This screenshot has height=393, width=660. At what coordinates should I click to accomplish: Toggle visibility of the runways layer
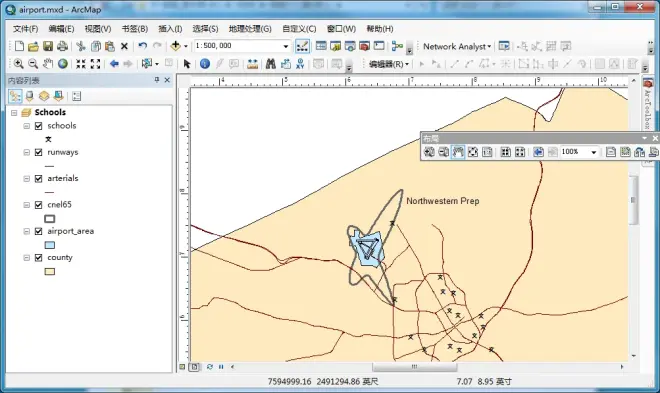coord(39,152)
